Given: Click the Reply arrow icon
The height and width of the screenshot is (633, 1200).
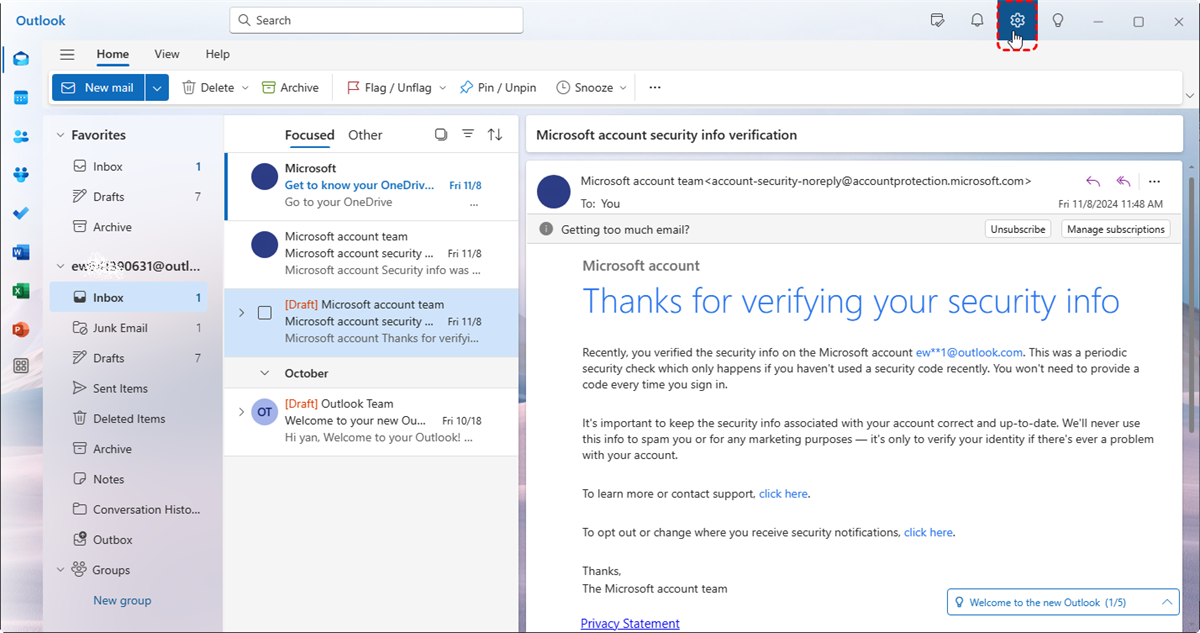Looking at the screenshot, I should click(x=1092, y=181).
